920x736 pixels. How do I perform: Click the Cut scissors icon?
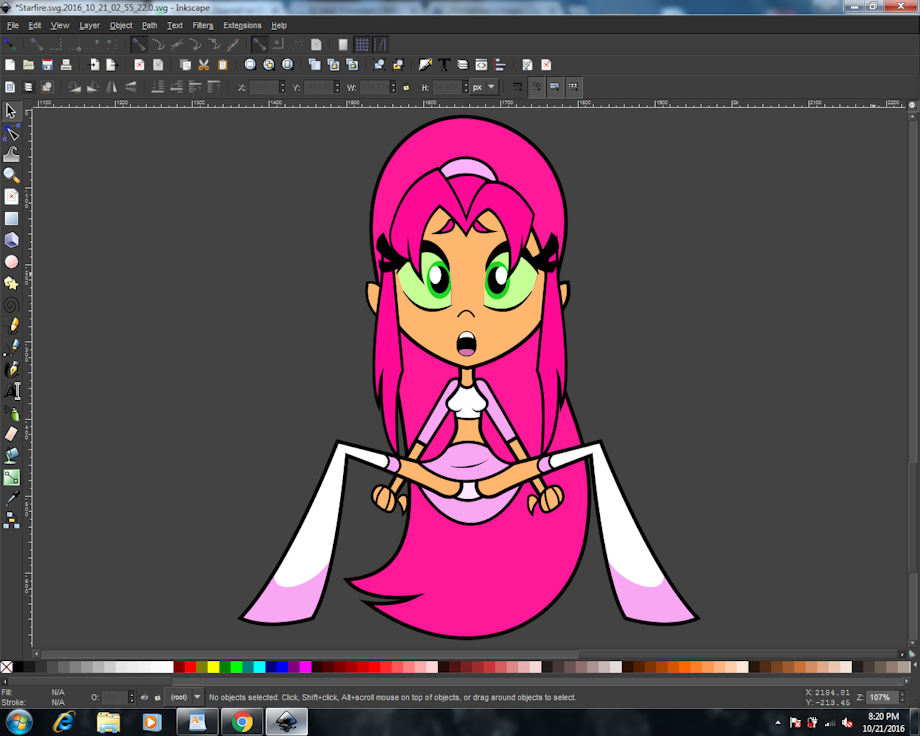(204, 65)
